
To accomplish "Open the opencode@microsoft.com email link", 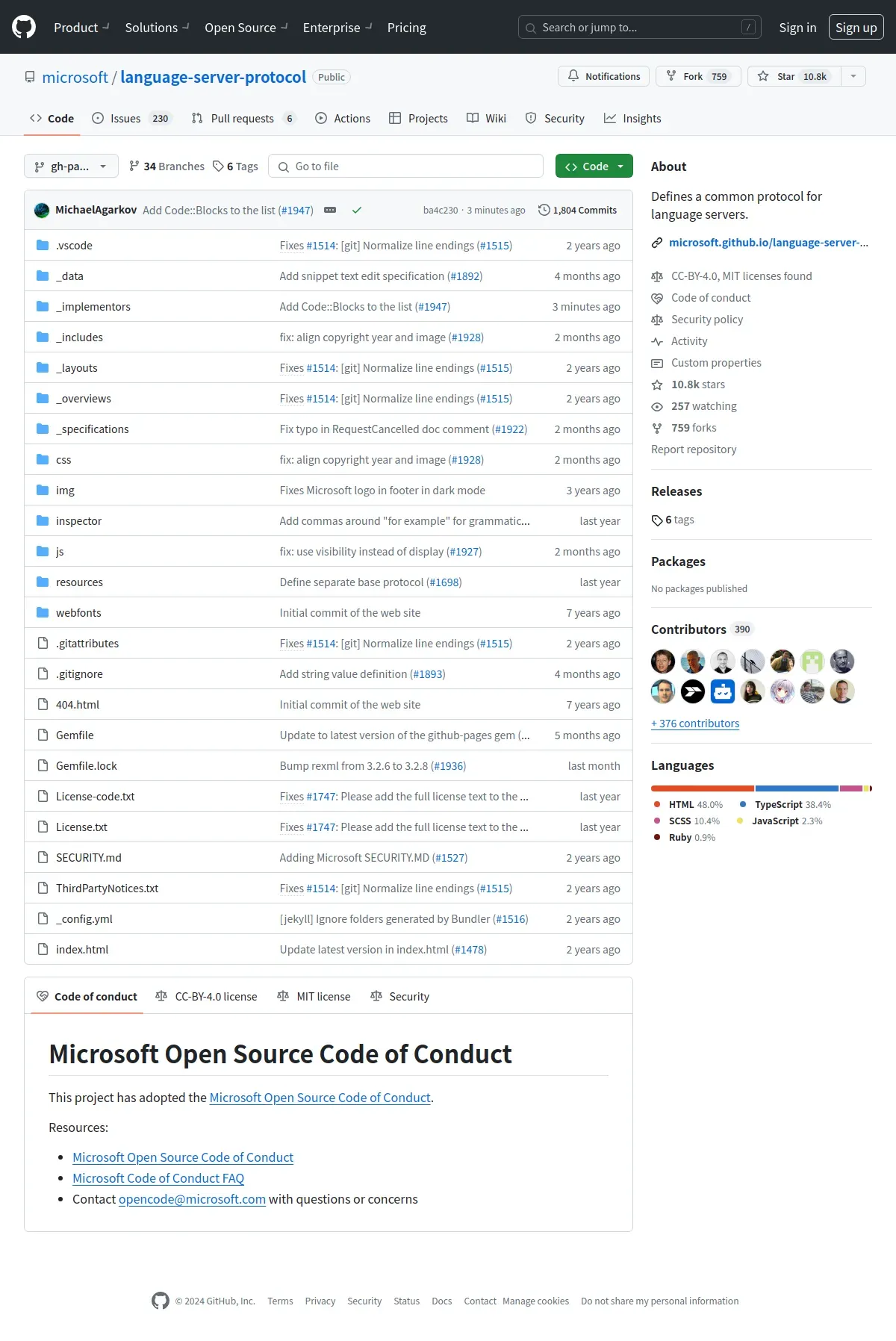I will 192,1199.
